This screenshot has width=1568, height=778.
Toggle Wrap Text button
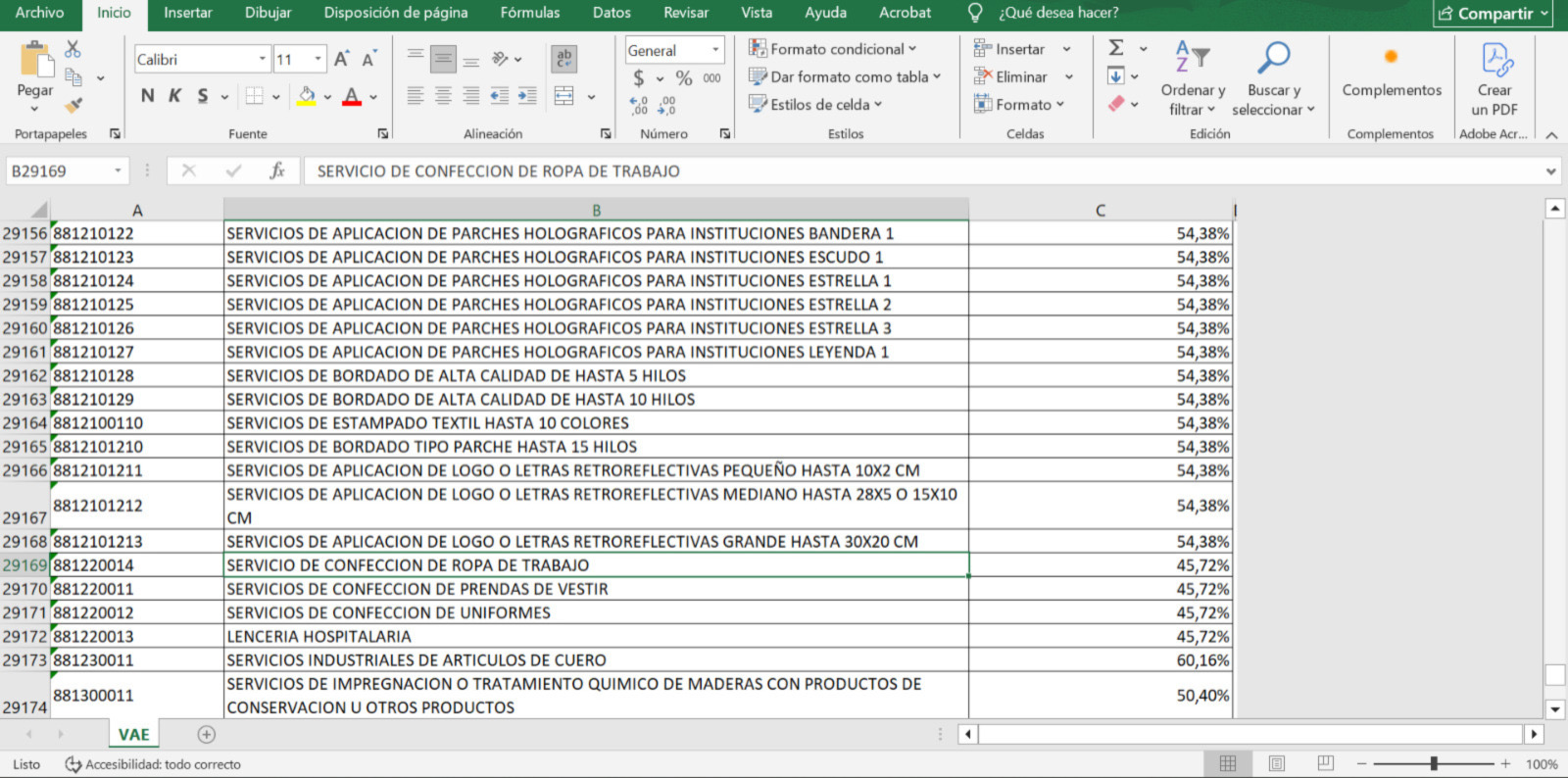[x=563, y=59]
